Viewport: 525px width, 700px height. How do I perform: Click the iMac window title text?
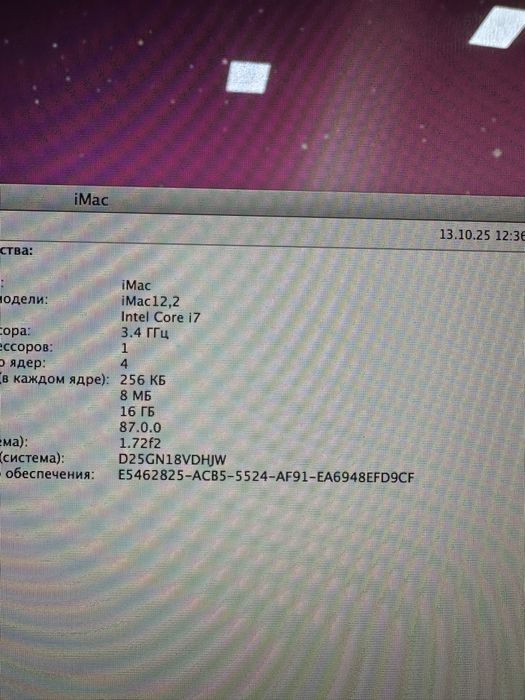(91, 199)
